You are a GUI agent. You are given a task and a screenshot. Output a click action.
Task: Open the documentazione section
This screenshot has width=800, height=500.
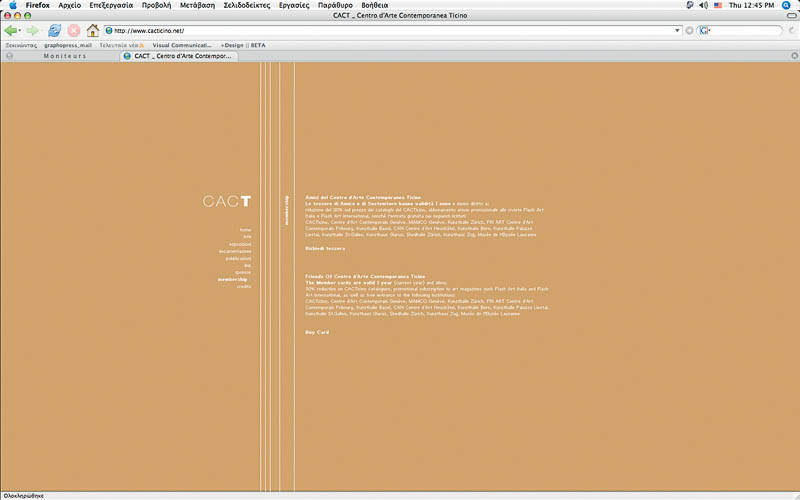click(x=235, y=252)
